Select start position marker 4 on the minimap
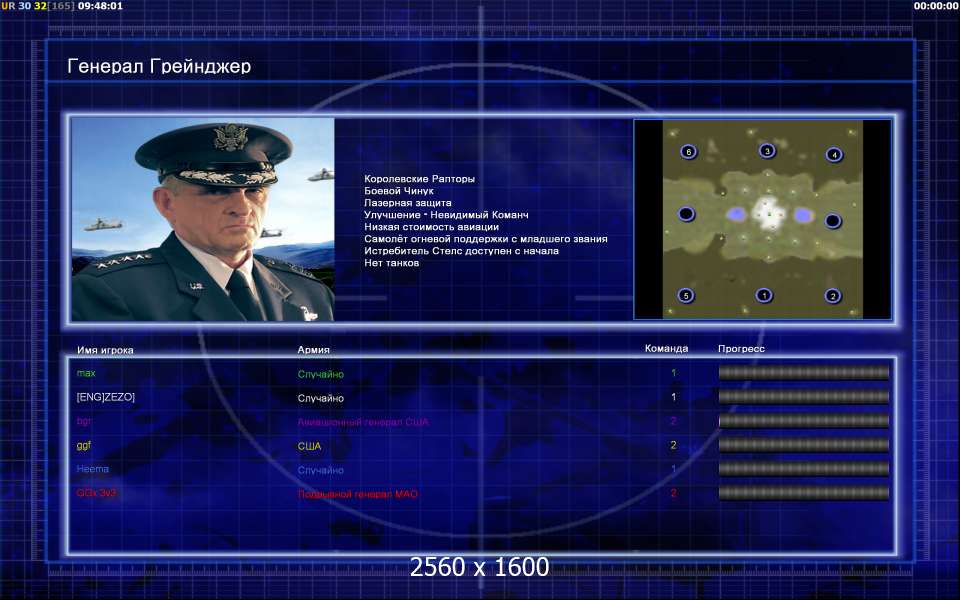The image size is (960, 600). (834, 154)
